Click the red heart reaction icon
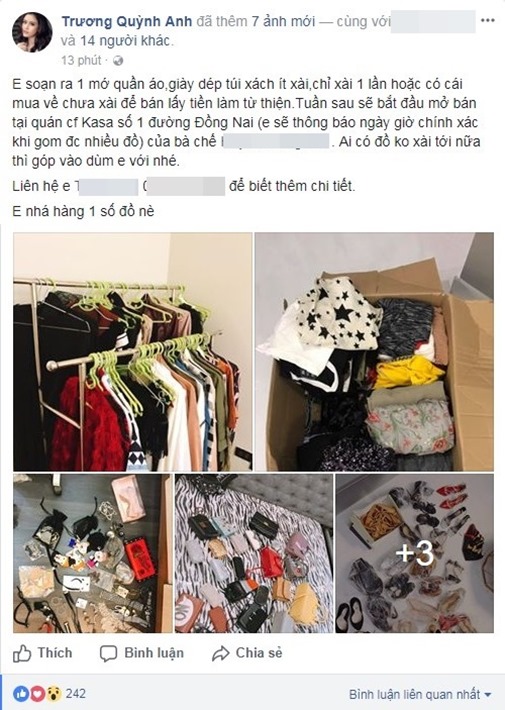The height and width of the screenshot is (710, 505). [x=37, y=694]
